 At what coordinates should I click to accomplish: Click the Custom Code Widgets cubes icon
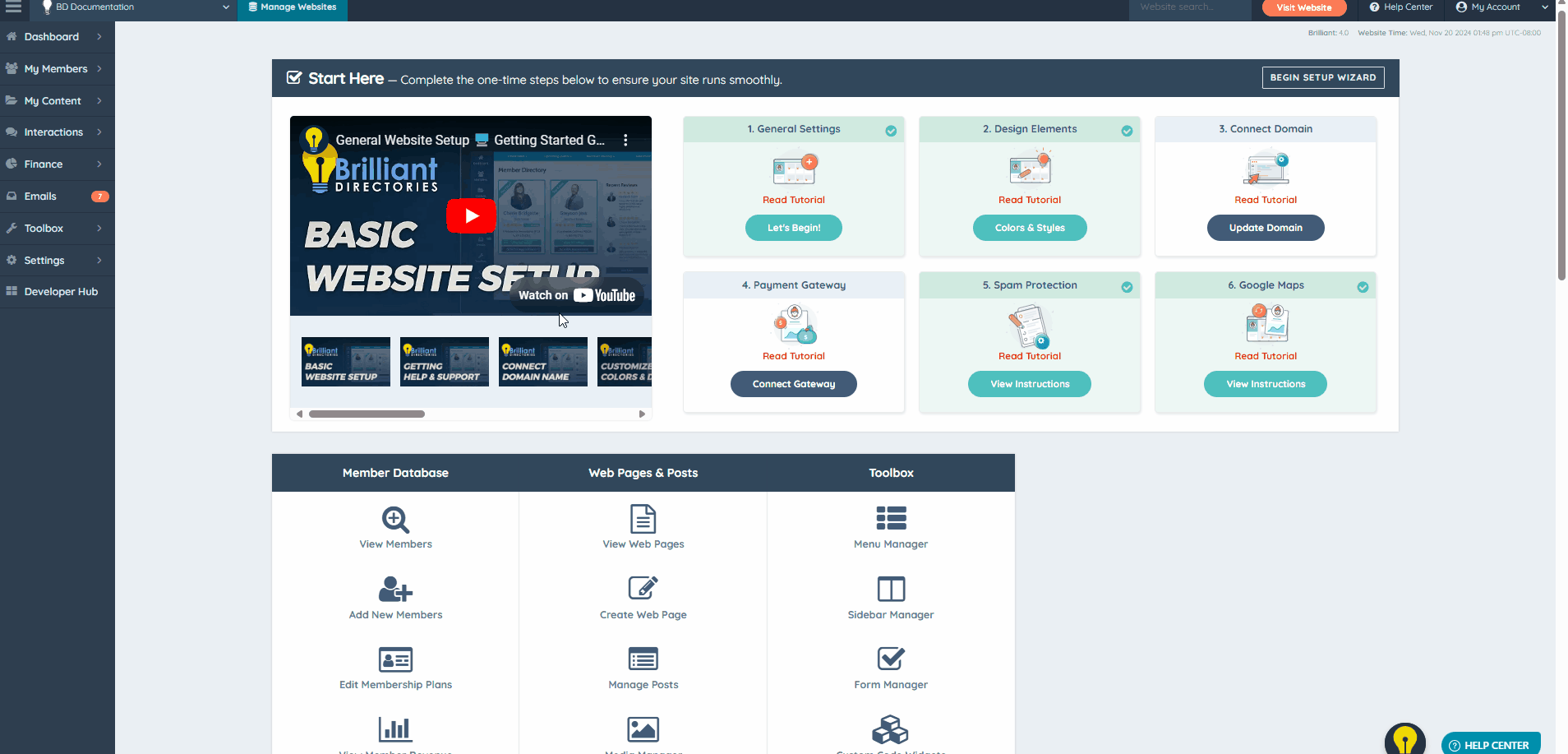(x=890, y=729)
